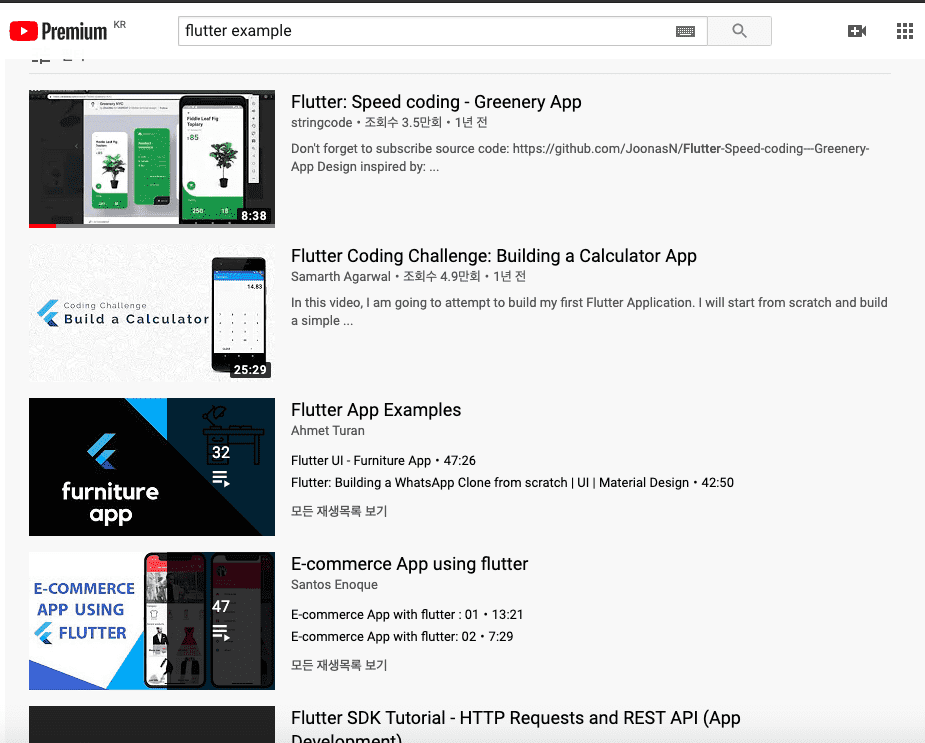Screen dimensions: 925x743
Task: Click the red watch-progress bar on Greenery thumbnail
Action: coord(42,225)
